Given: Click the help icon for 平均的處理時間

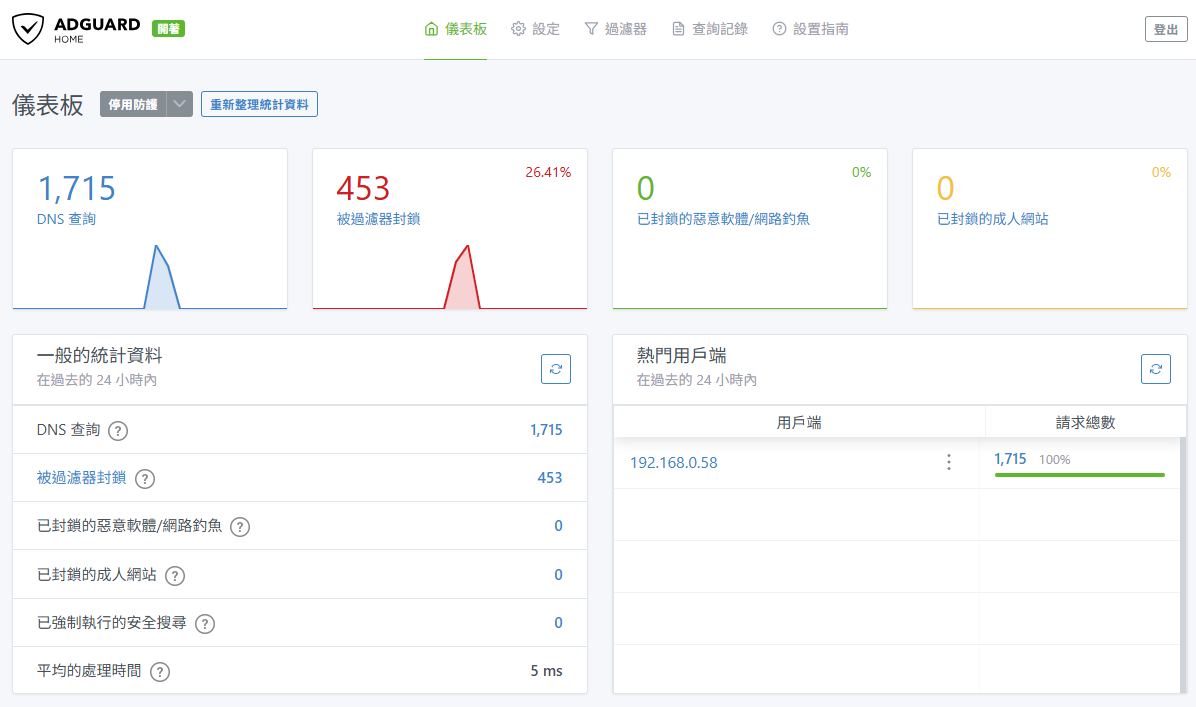Looking at the screenshot, I should pos(159,672).
